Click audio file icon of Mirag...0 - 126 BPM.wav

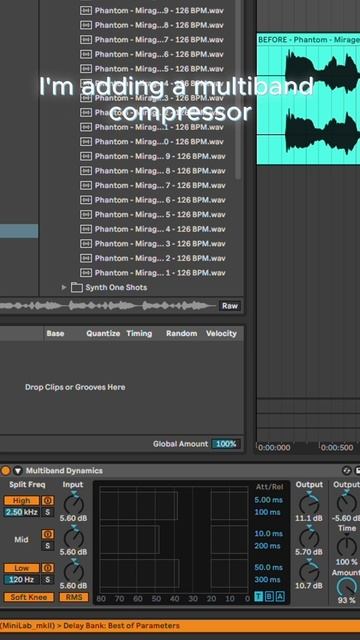[86, 142]
